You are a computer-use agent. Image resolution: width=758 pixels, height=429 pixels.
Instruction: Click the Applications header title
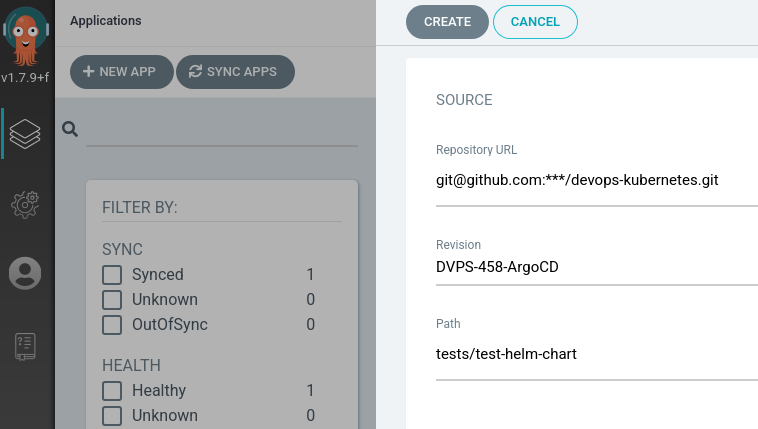coord(106,21)
